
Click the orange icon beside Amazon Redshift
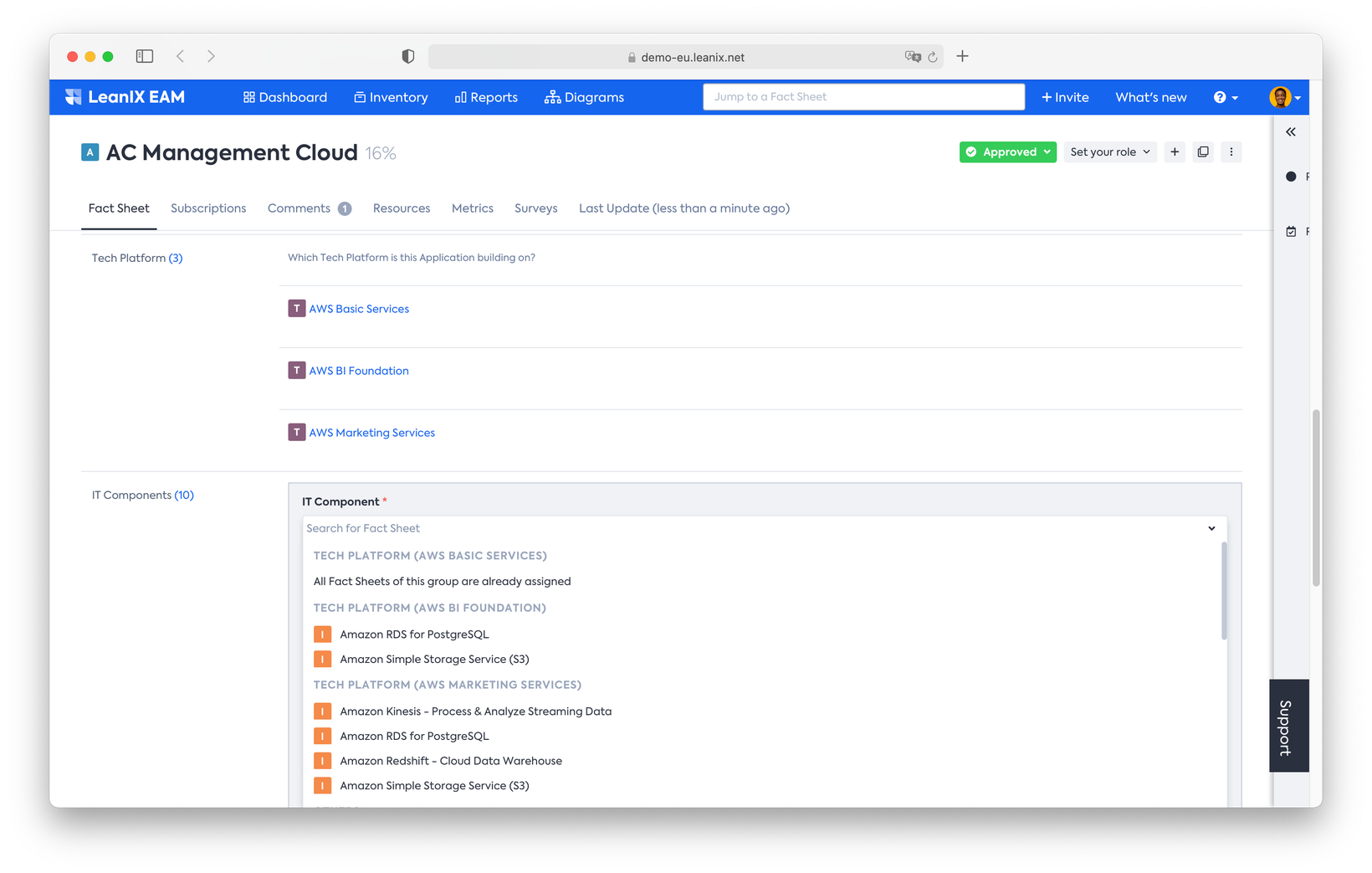[322, 761]
